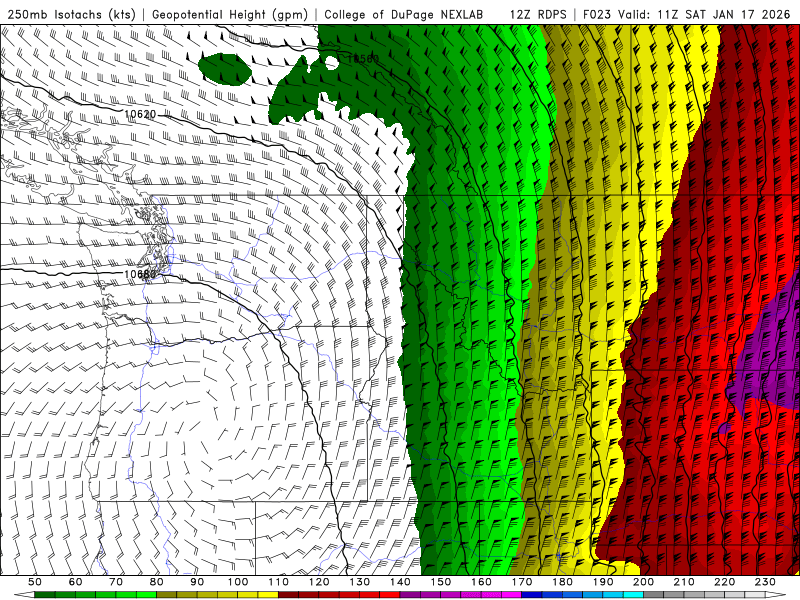
Task: Click the '12Z RDPS' model run label
Action: pos(538,14)
